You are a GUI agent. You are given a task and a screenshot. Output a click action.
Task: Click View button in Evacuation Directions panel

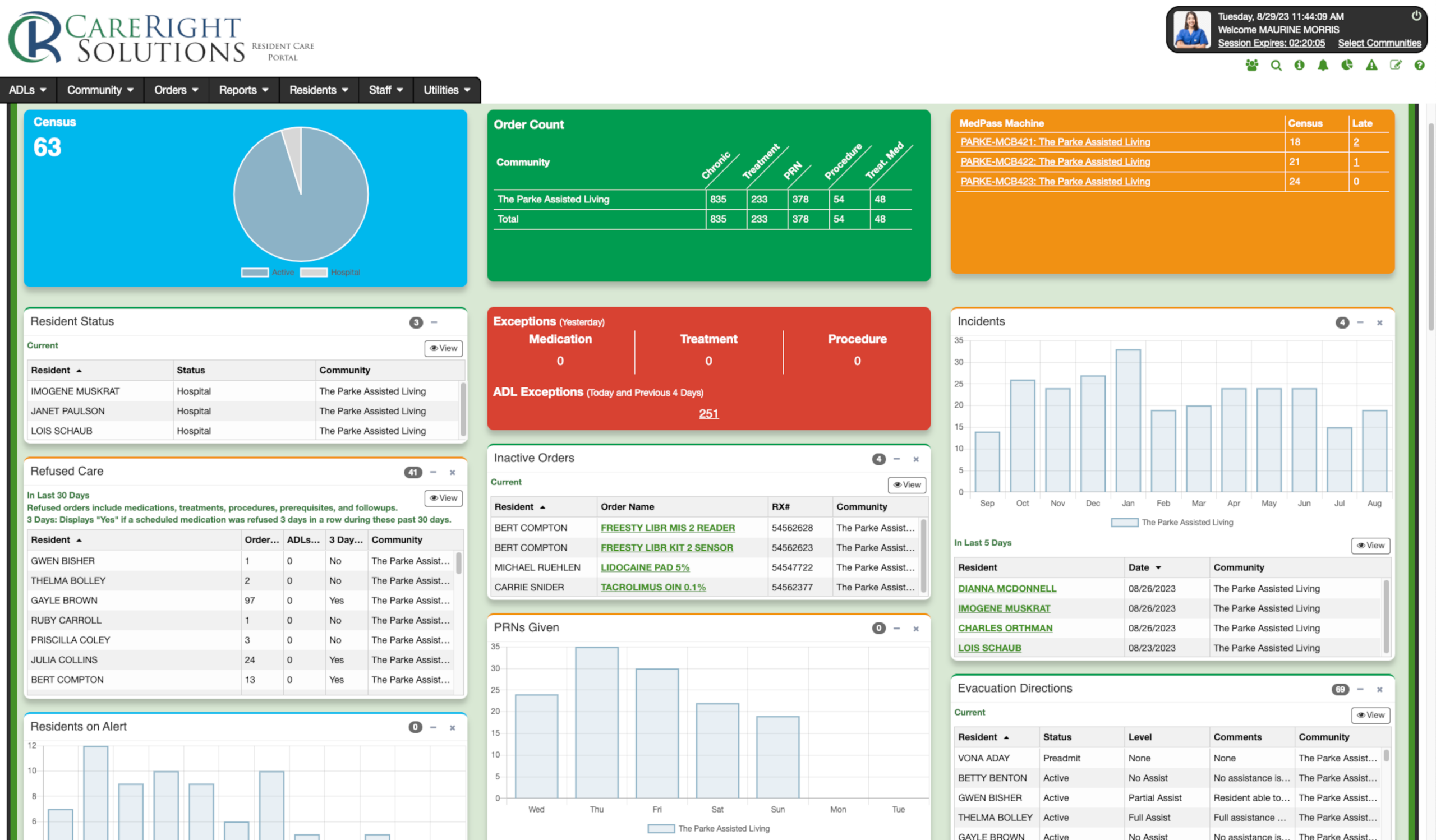coord(1370,716)
